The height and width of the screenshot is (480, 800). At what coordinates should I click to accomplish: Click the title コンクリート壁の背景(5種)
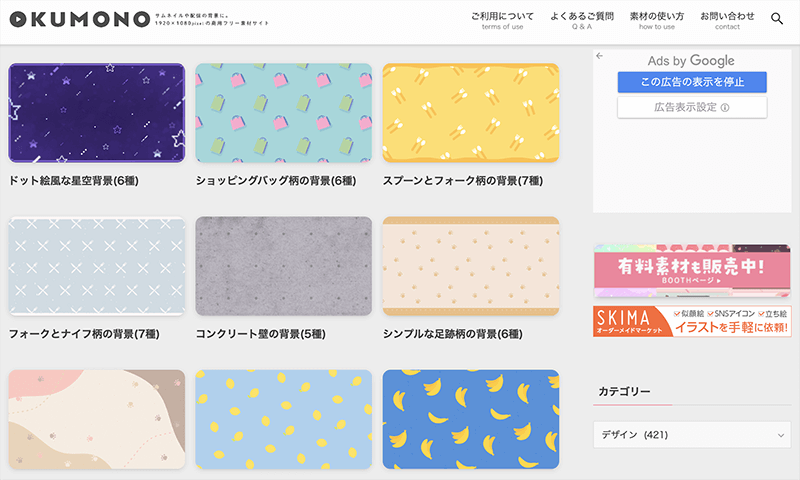261,334
